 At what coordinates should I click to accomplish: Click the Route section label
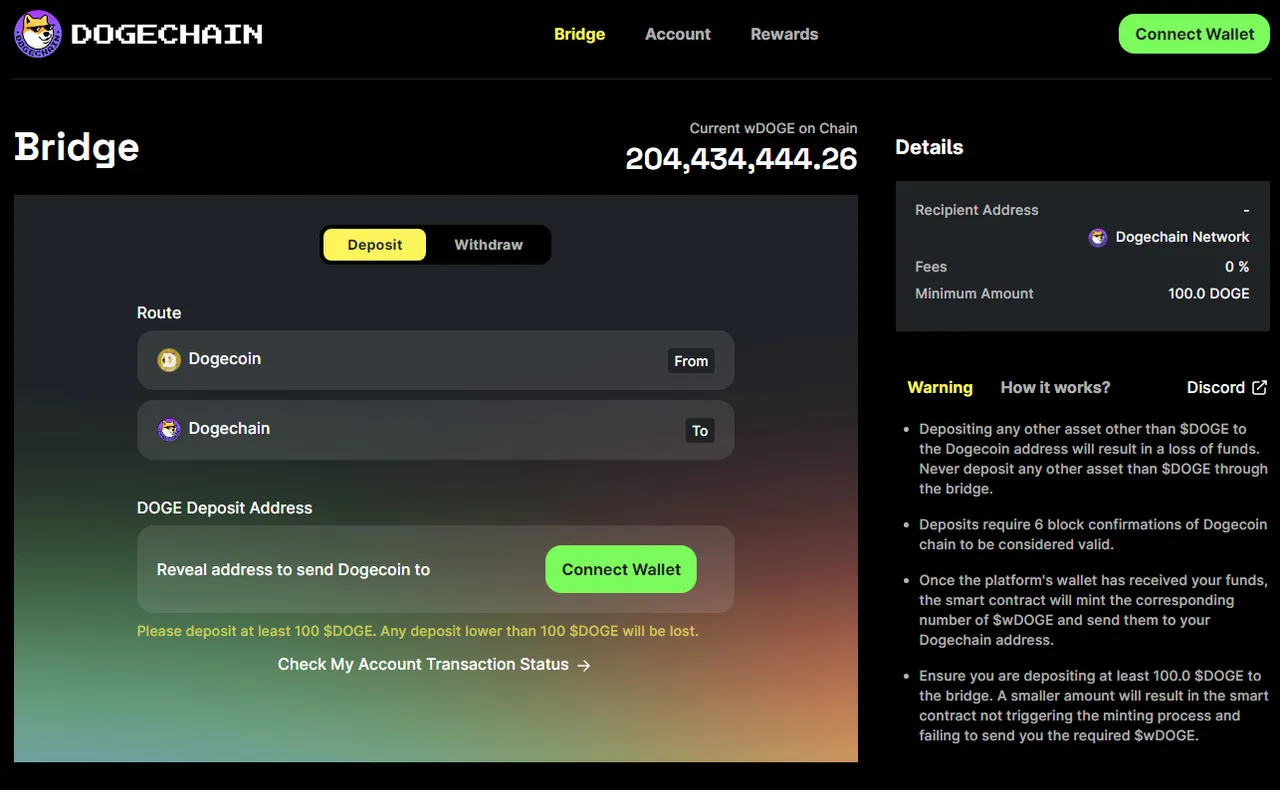159,313
